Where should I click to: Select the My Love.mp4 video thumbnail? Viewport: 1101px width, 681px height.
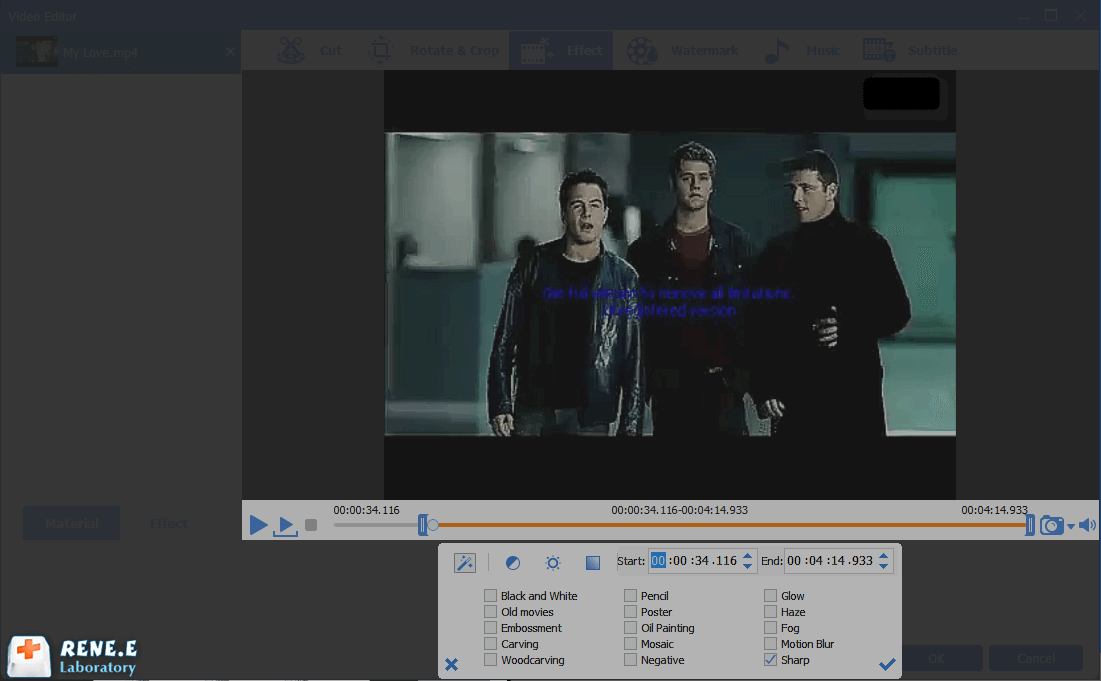click(37, 51)
